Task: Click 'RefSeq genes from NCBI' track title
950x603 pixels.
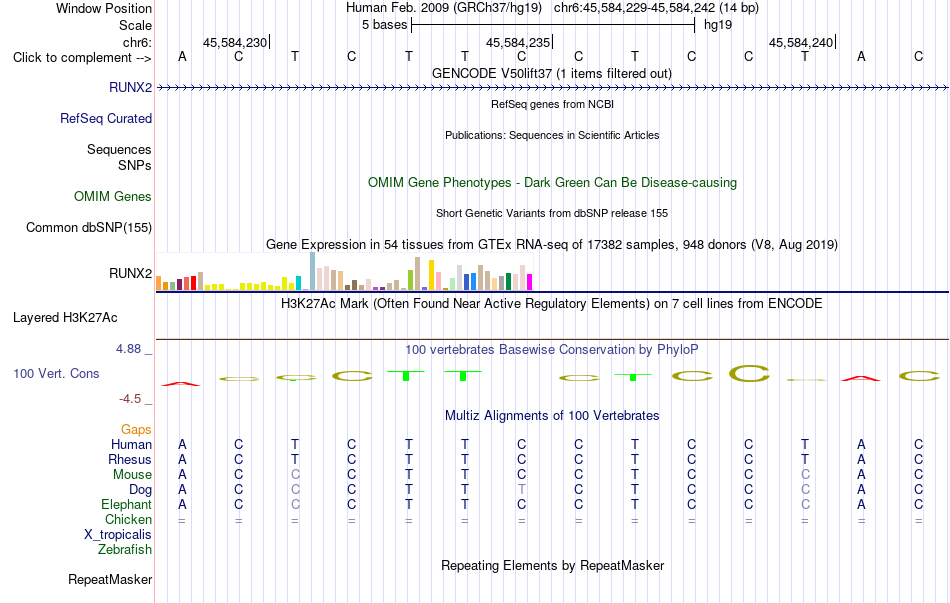Action: coord(552,104)
